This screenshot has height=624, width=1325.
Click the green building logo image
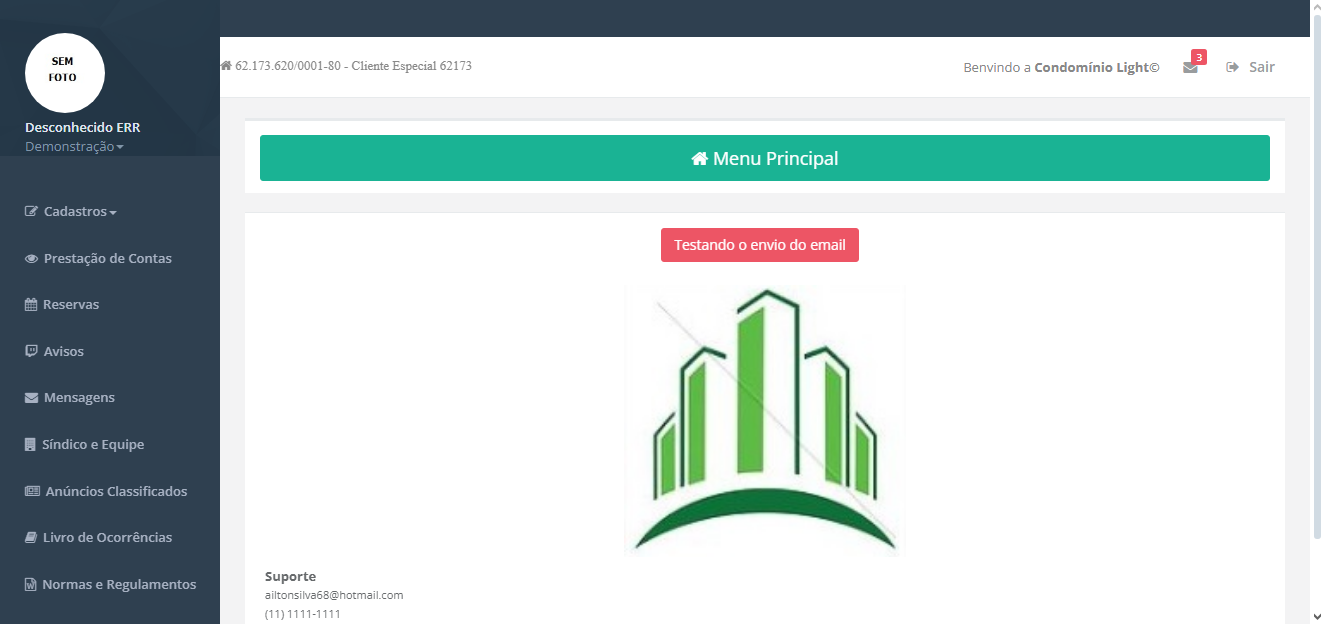coord(764,420)
